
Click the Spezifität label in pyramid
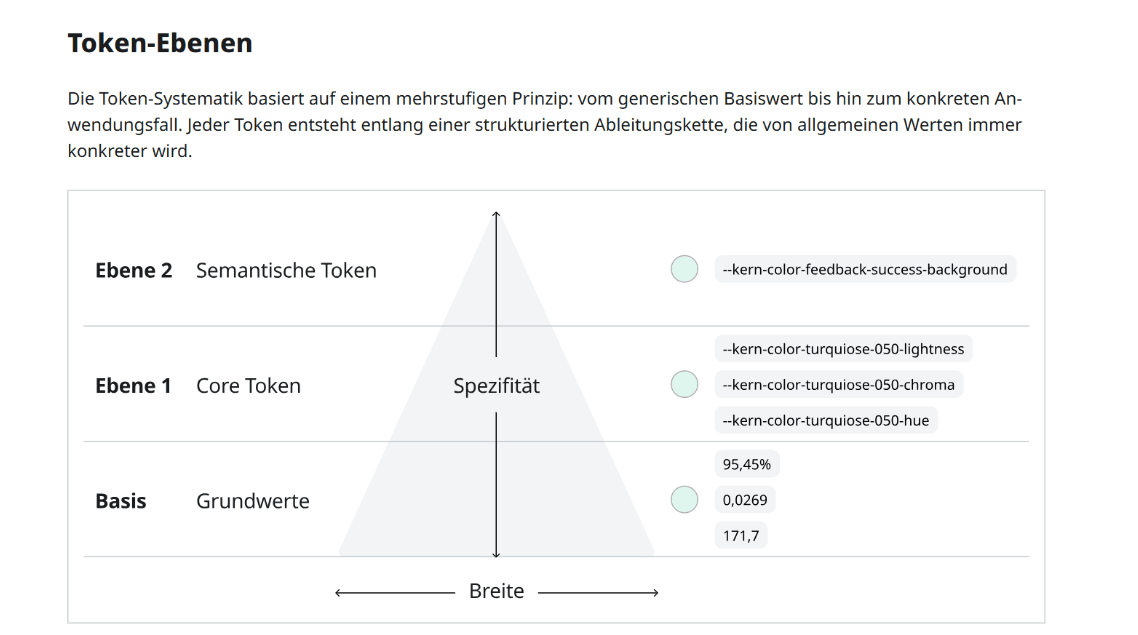tap(496, 385)
